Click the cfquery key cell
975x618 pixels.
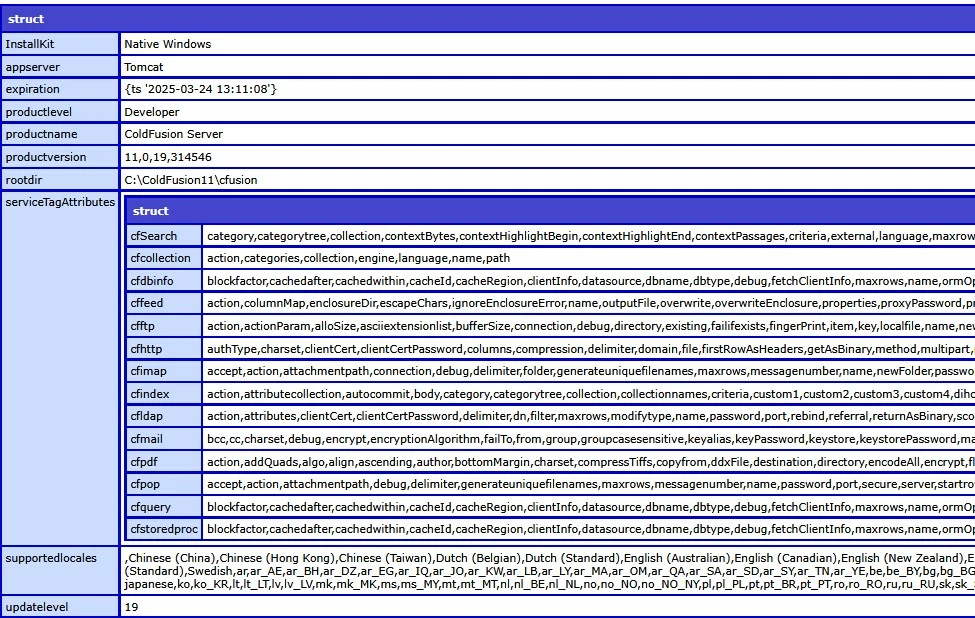point(164,507)
